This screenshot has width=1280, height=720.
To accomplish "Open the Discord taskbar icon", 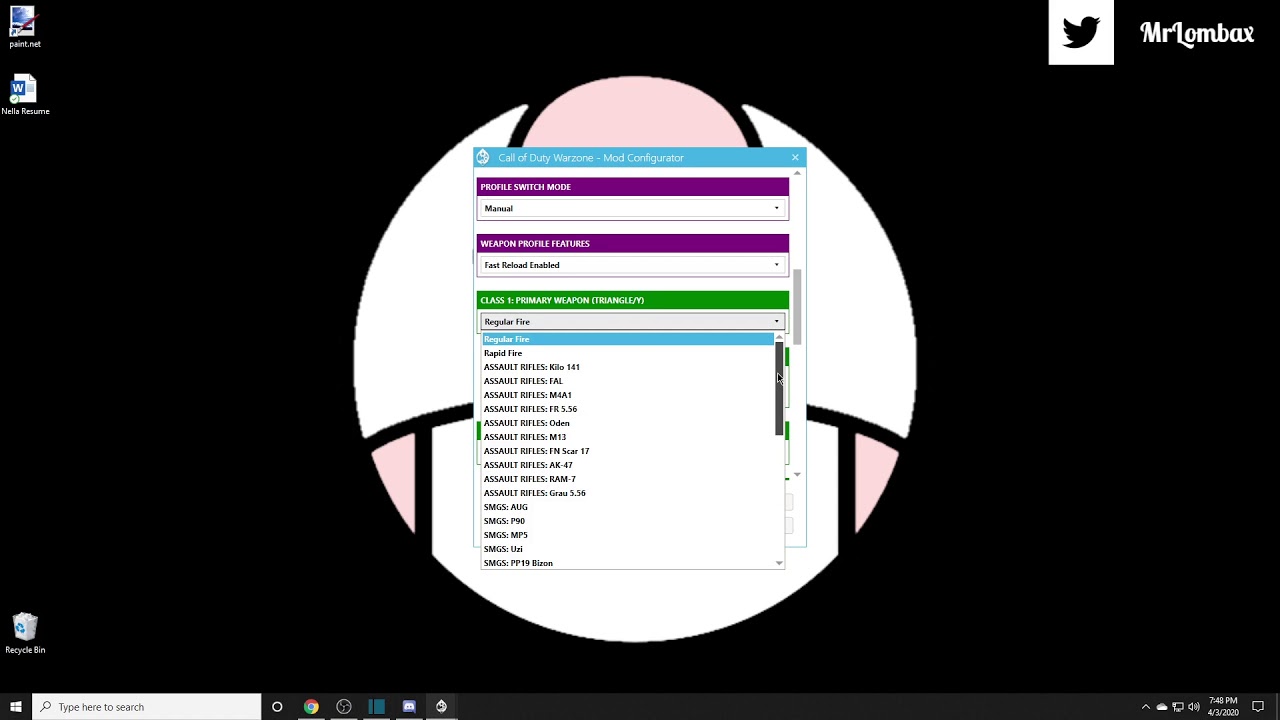I will 409,707.
